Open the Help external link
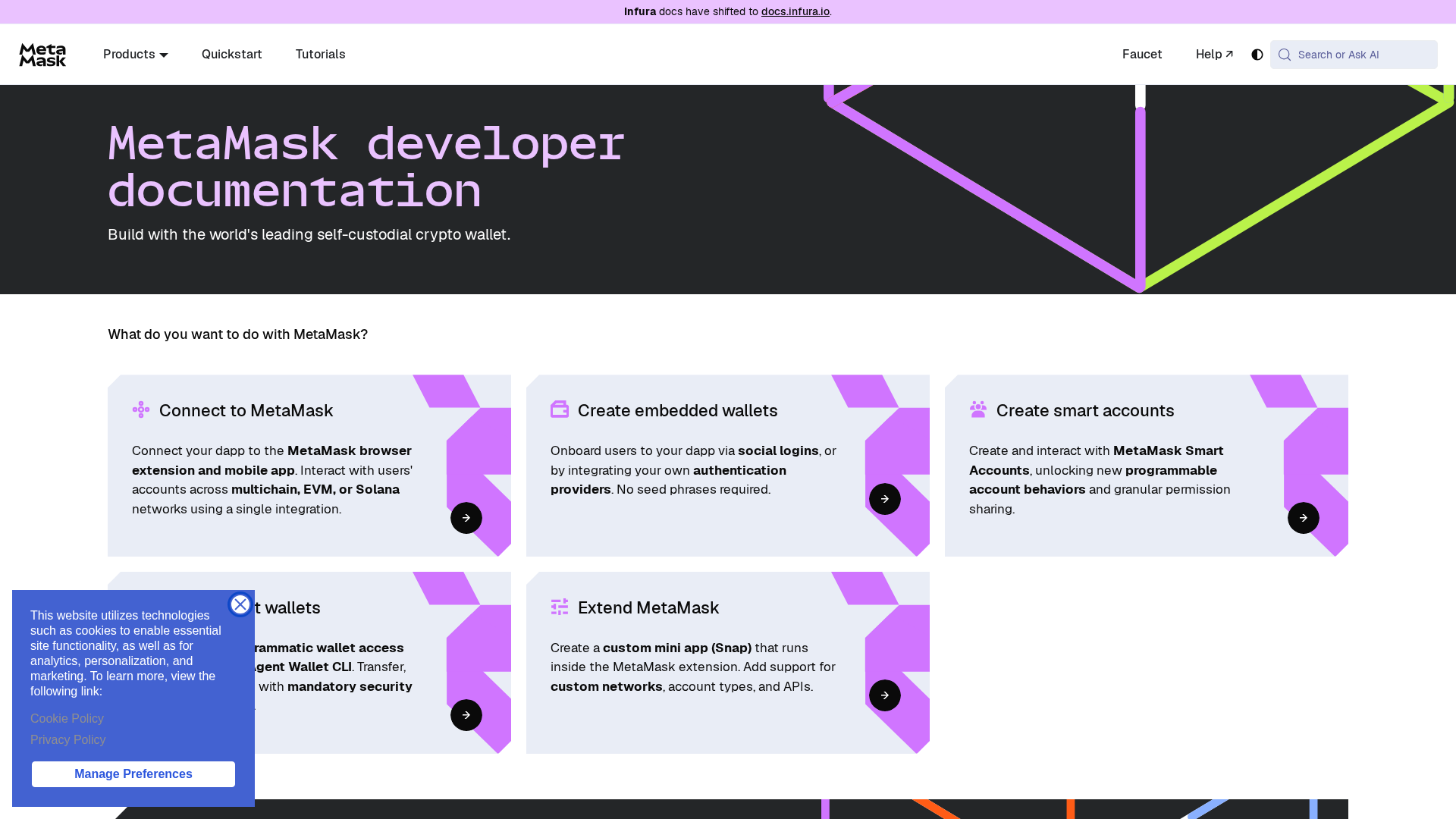1456x819 pixels. pos(1215,55)
